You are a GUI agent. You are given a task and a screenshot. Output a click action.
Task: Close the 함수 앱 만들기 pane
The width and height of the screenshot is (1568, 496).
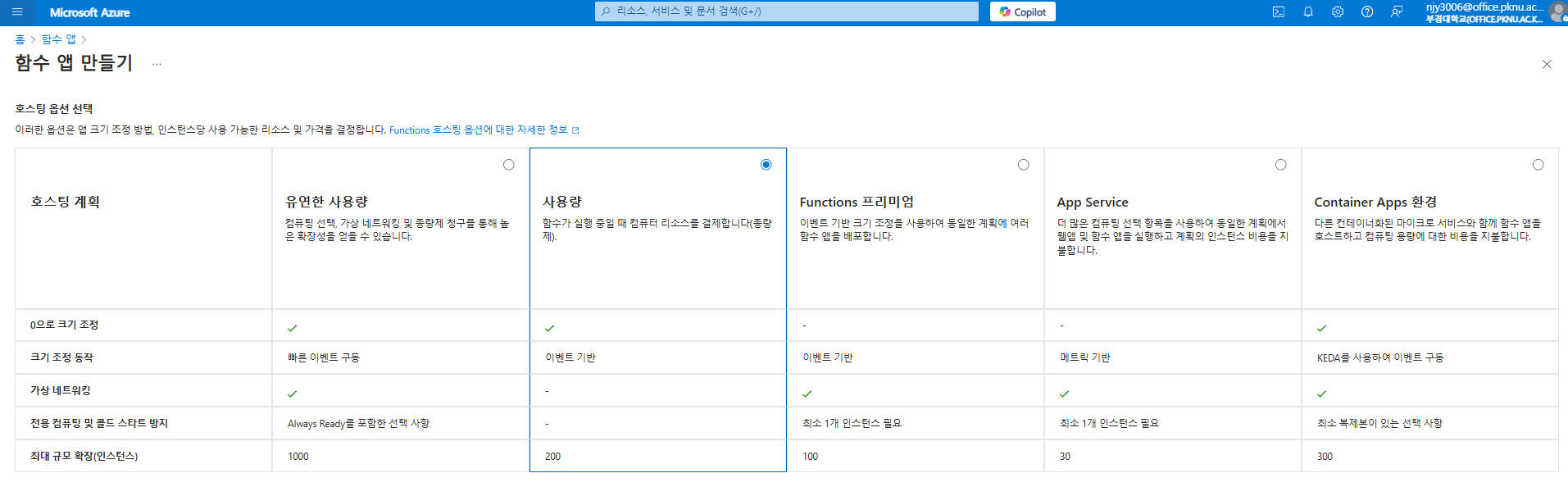click(1547, 64)
